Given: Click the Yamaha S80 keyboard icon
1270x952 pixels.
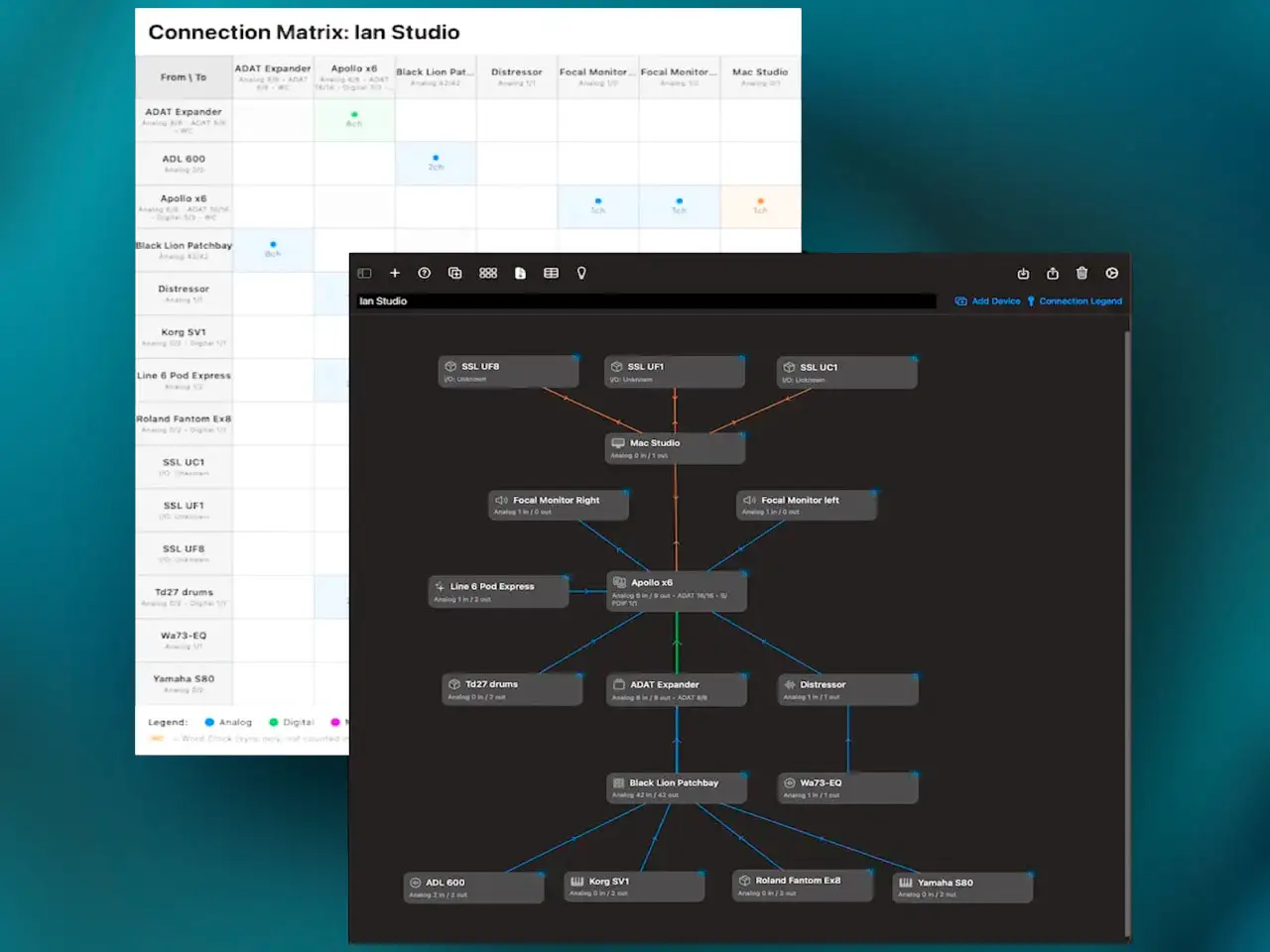Looking at the screenshot, I should click(x=906, y=882).
